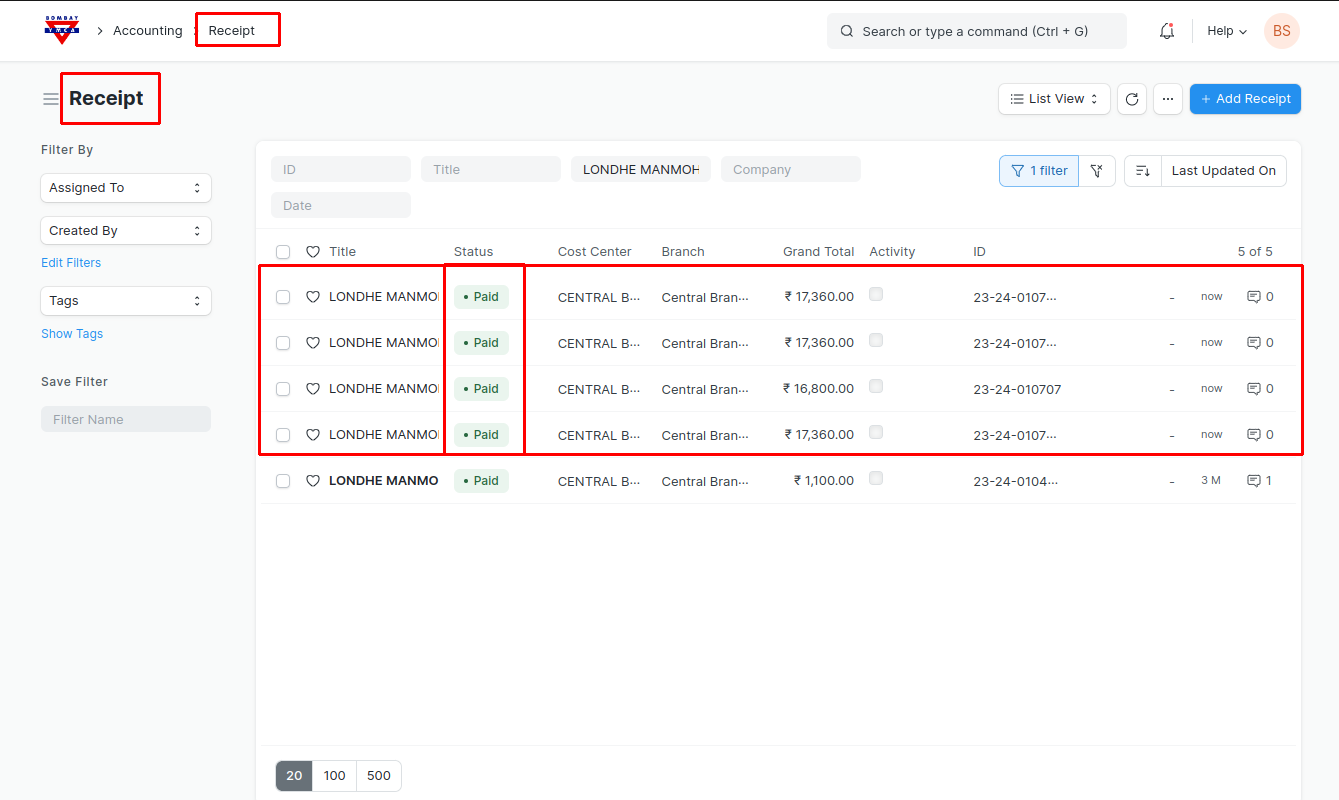Open the three-dots more options menu
The height and width of the screenshot is (800, 1339).
coord(1167,99)
